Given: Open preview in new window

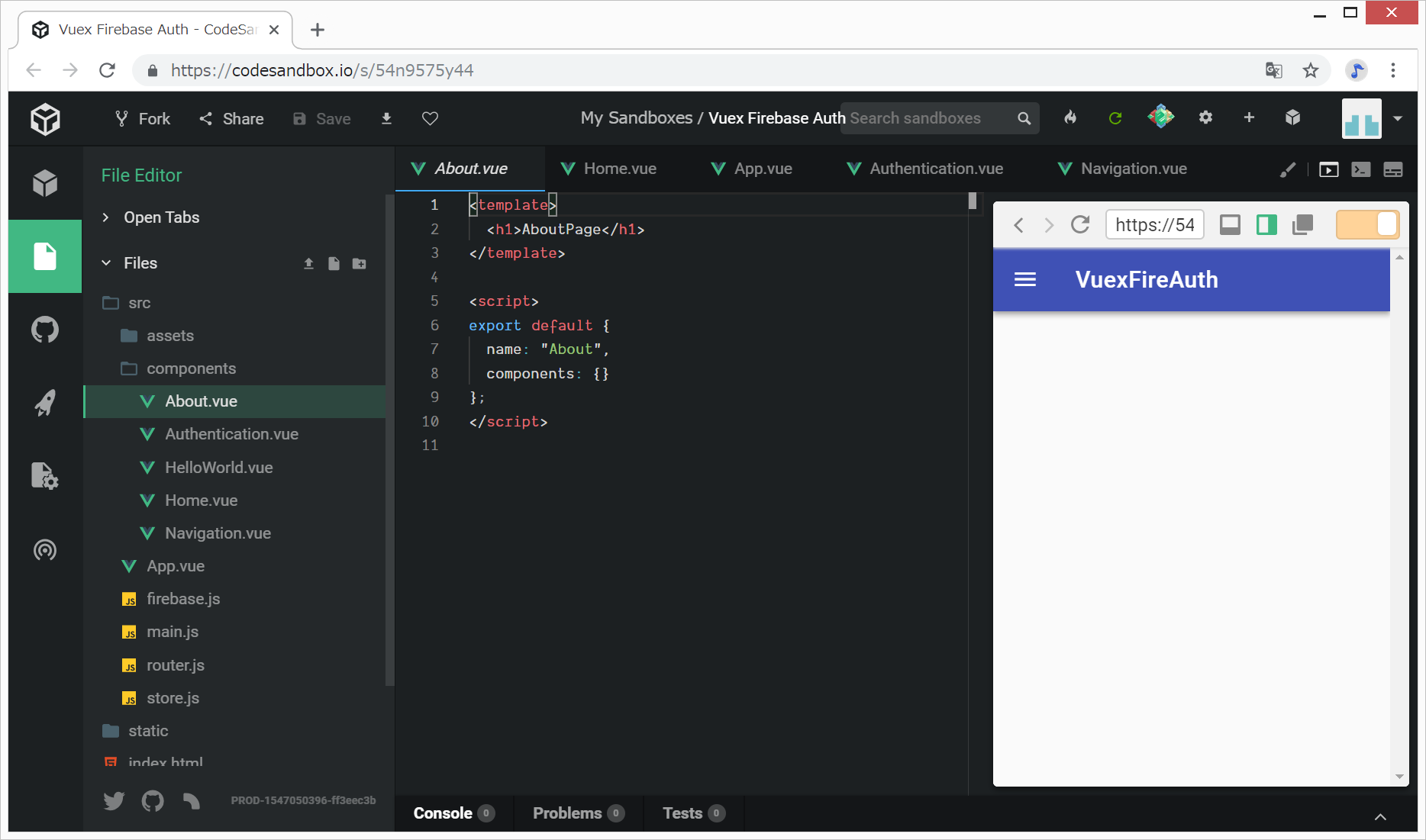Looking at the screenshot, I should pos(1302,224).
